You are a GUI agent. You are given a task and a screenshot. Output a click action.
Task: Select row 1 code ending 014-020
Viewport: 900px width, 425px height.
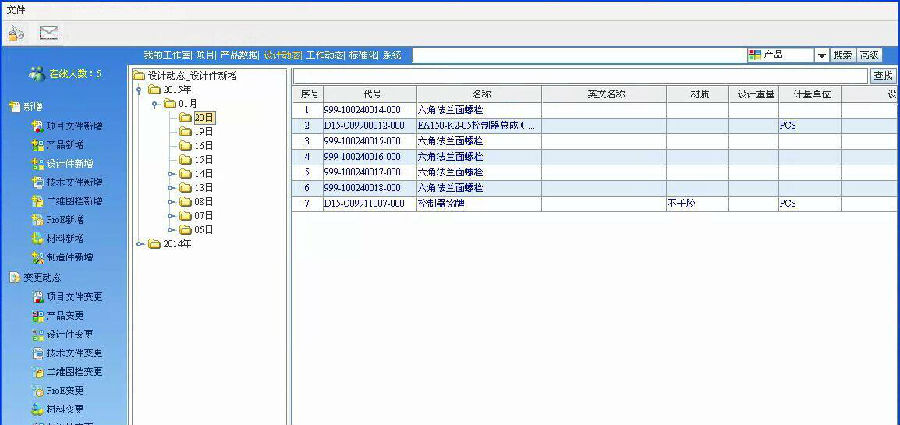[370, 110]
